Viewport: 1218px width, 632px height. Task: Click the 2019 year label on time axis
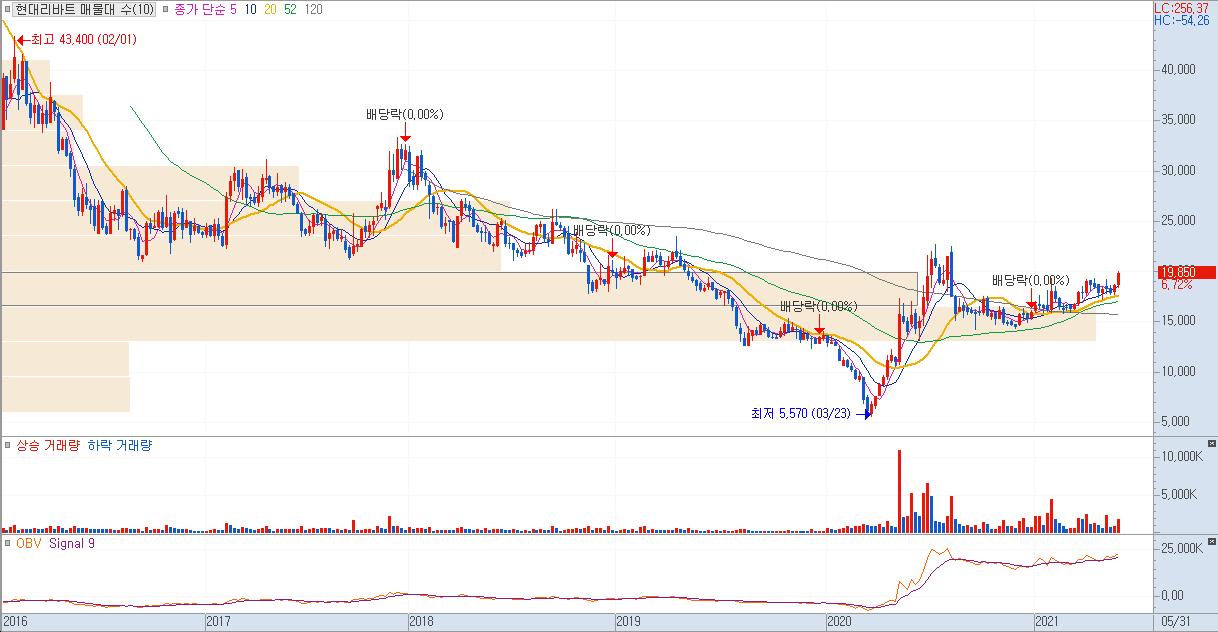[x=628, y=623]
